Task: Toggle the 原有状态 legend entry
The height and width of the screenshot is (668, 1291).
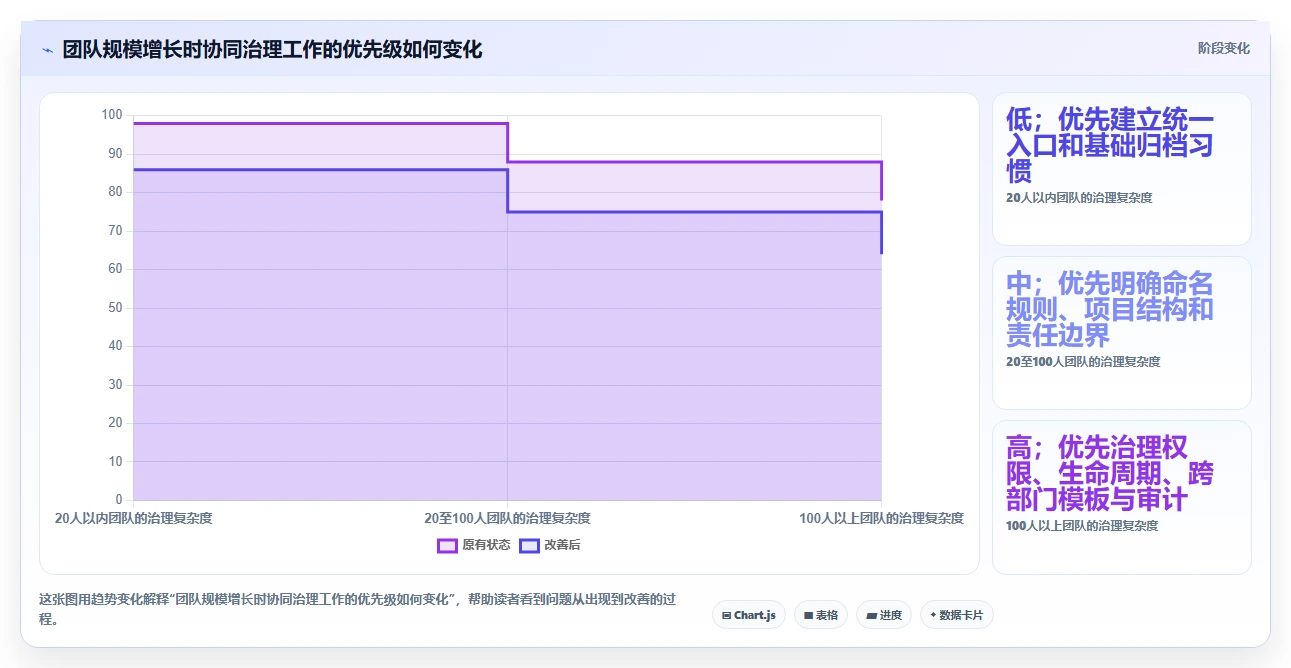Action: pos(474,545)
